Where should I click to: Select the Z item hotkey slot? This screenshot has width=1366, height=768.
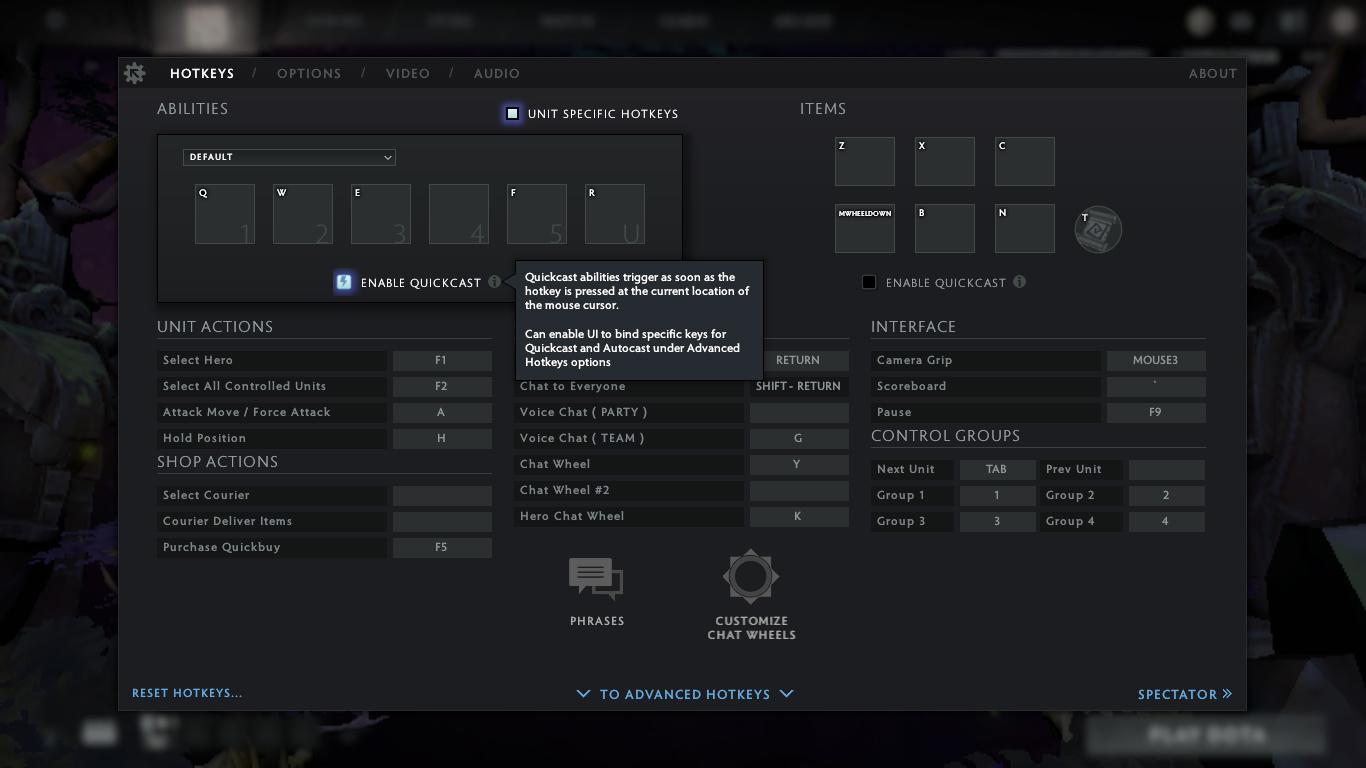(865, 161)
